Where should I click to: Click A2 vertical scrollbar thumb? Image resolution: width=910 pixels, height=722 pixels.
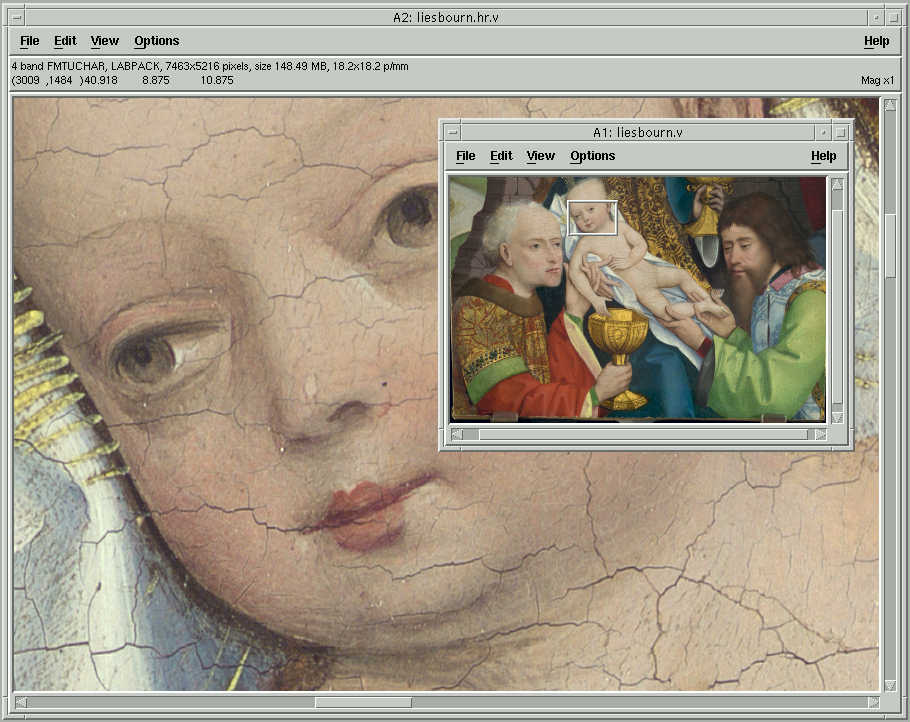(890, 246)
